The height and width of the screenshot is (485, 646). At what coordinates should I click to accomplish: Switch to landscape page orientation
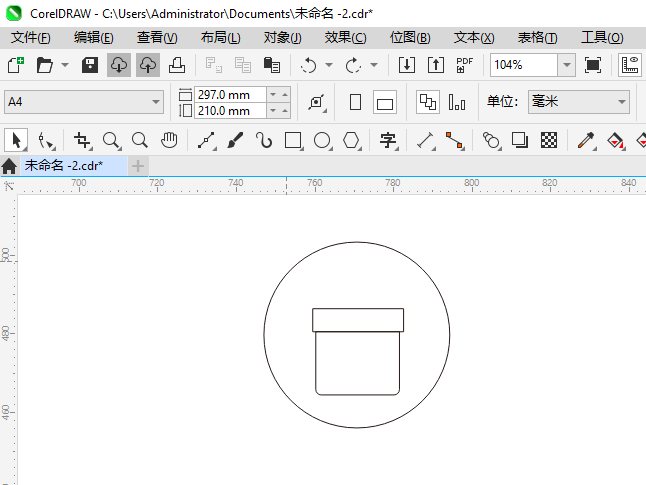(385, 102)
